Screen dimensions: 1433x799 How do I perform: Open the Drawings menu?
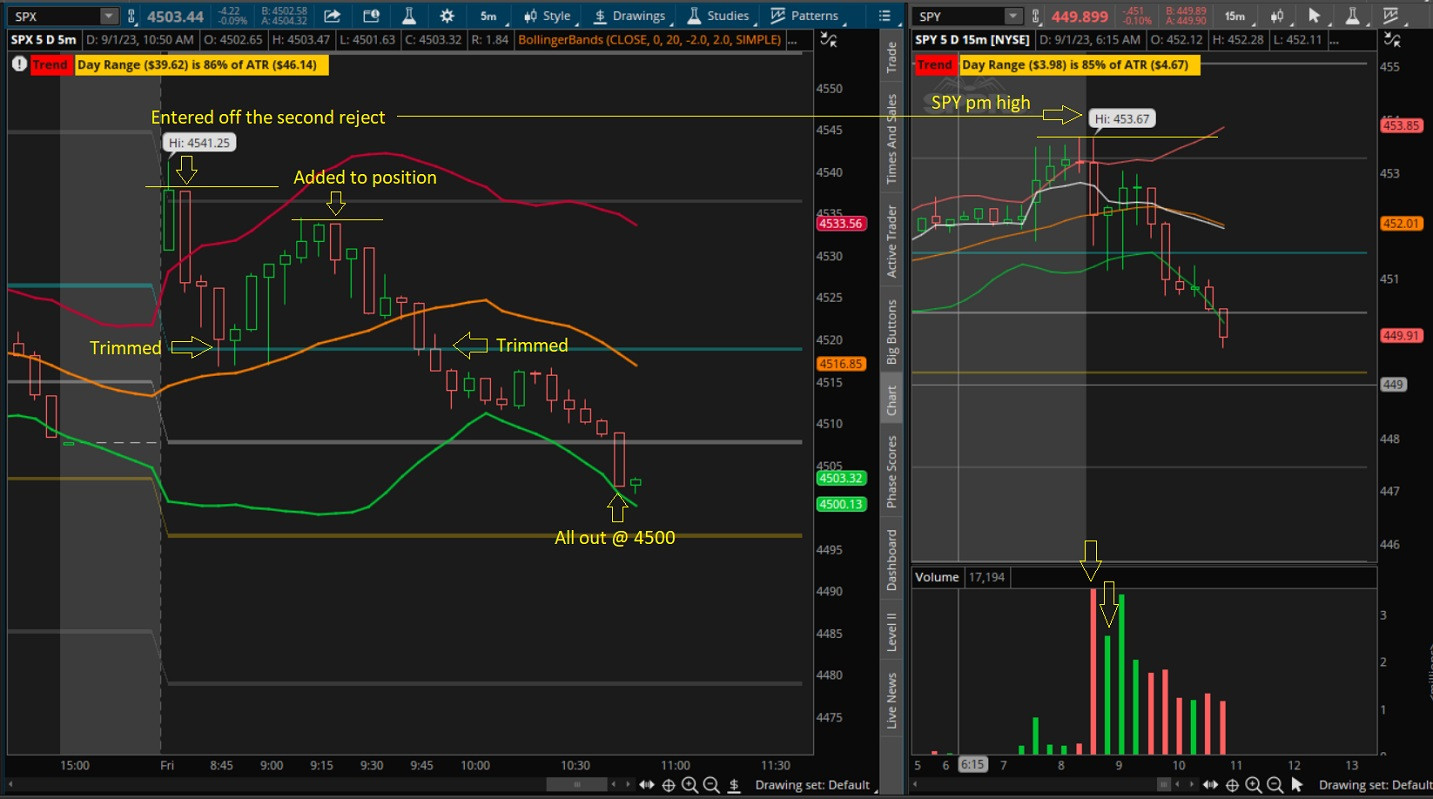click(x=629, y=16)
